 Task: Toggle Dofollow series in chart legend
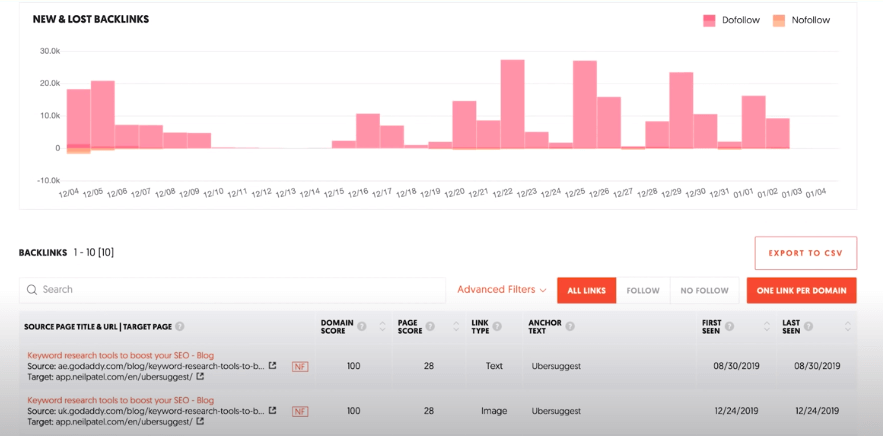coord(731,20)
